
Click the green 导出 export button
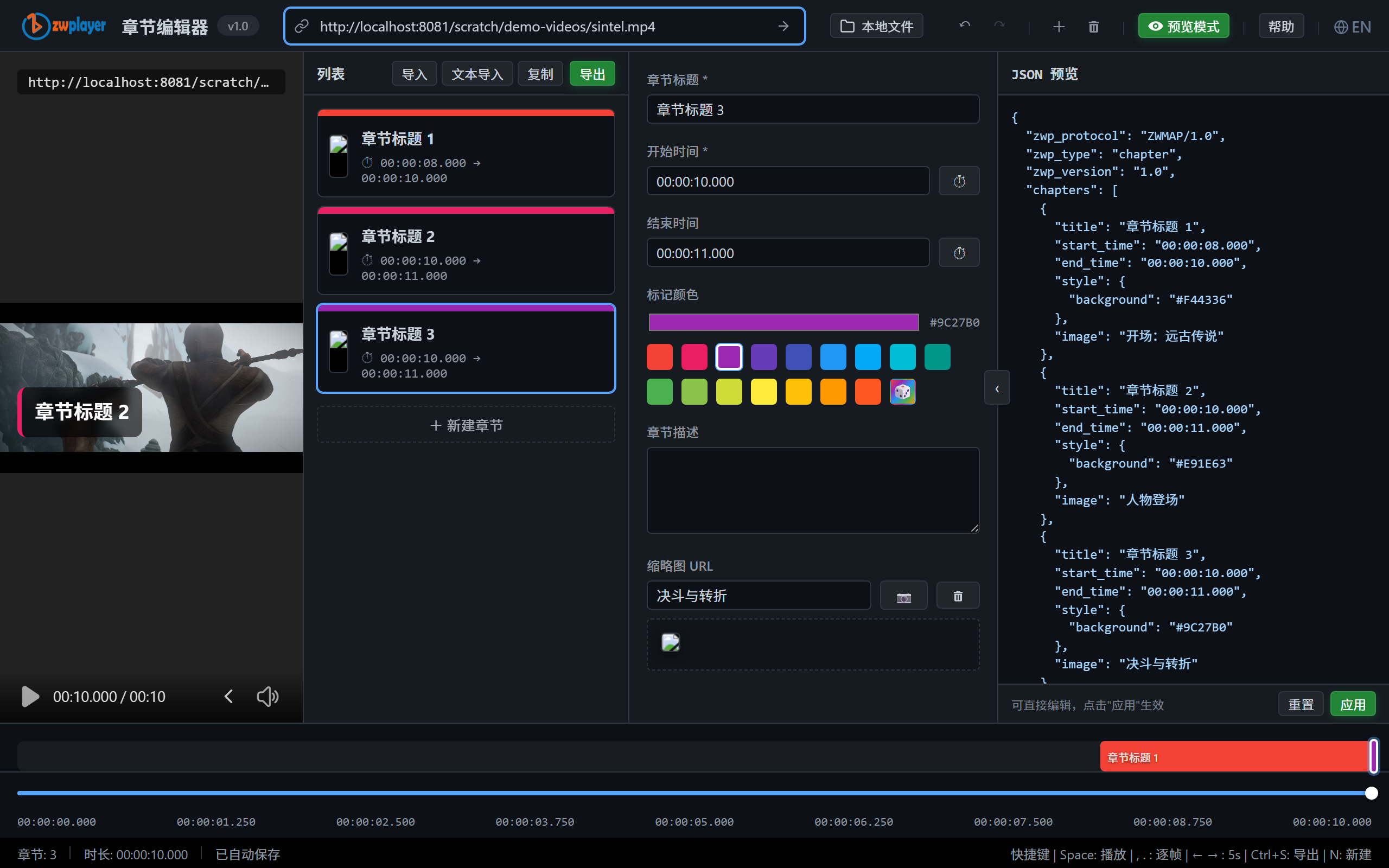pos(592,74)
